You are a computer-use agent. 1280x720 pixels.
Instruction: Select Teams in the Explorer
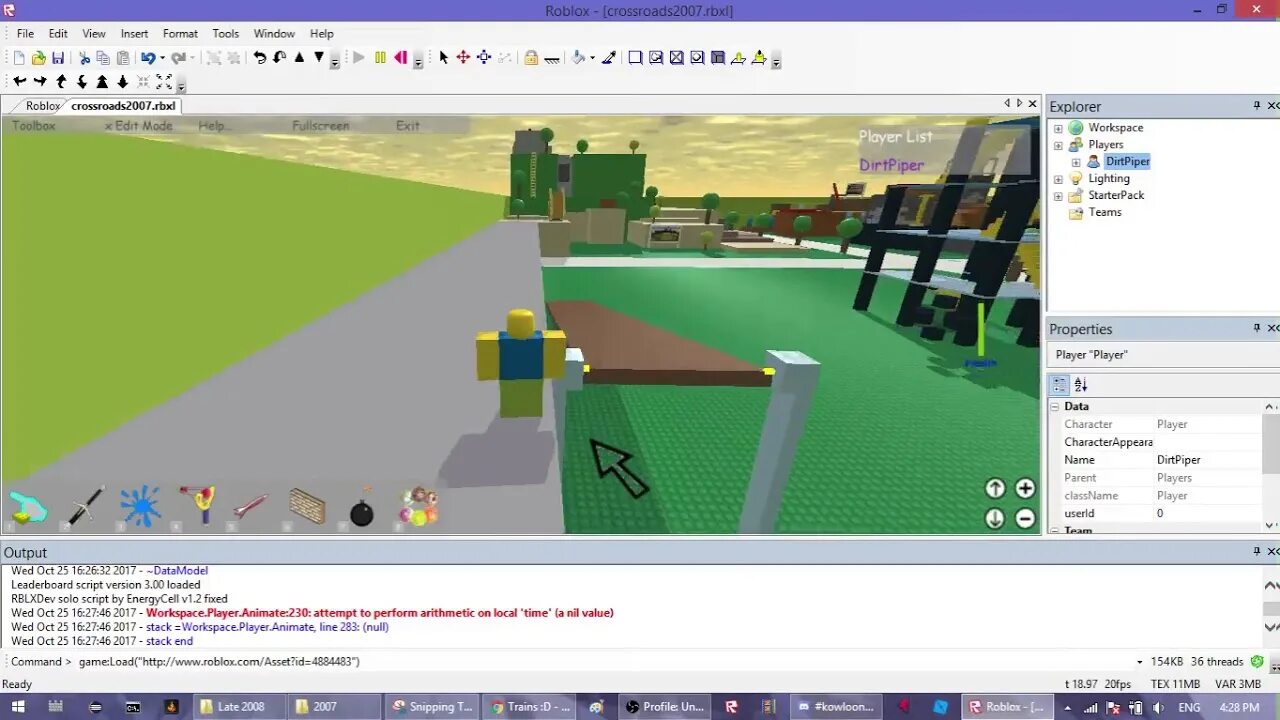coord(1104,212)
